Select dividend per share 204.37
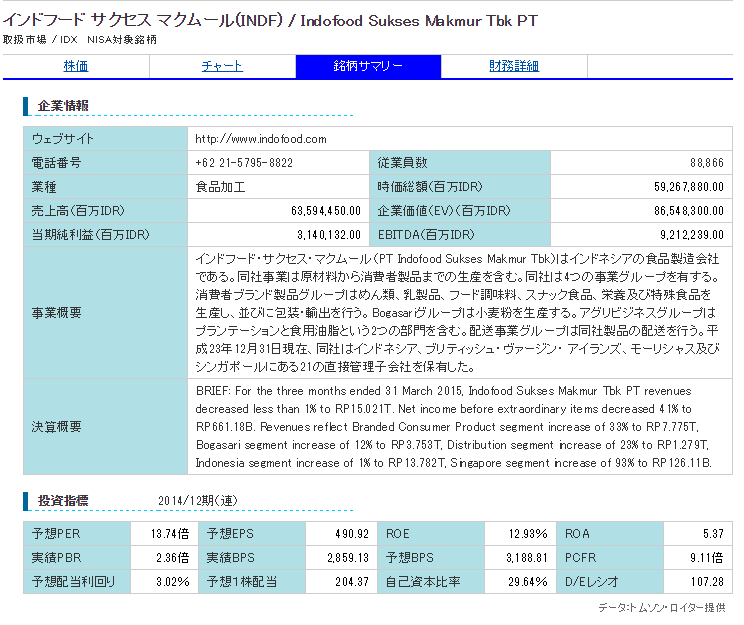The height and width of the screenshot is (625, 744). (352, 582)
